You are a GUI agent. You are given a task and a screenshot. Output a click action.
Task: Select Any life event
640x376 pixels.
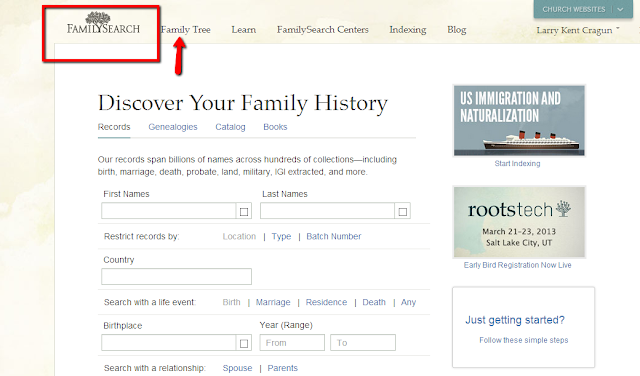408,302
